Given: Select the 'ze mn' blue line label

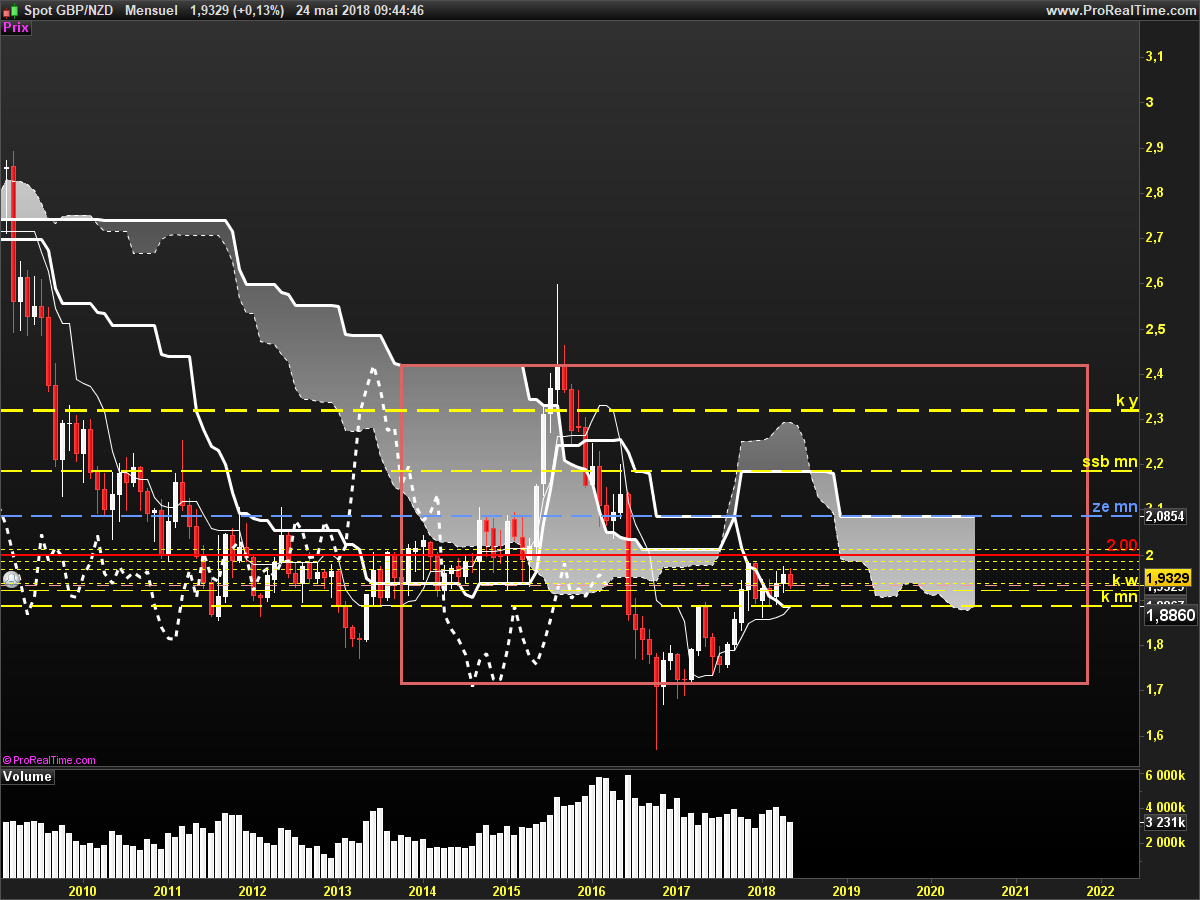Looking at the screenshot, I should coord(1115,507).
